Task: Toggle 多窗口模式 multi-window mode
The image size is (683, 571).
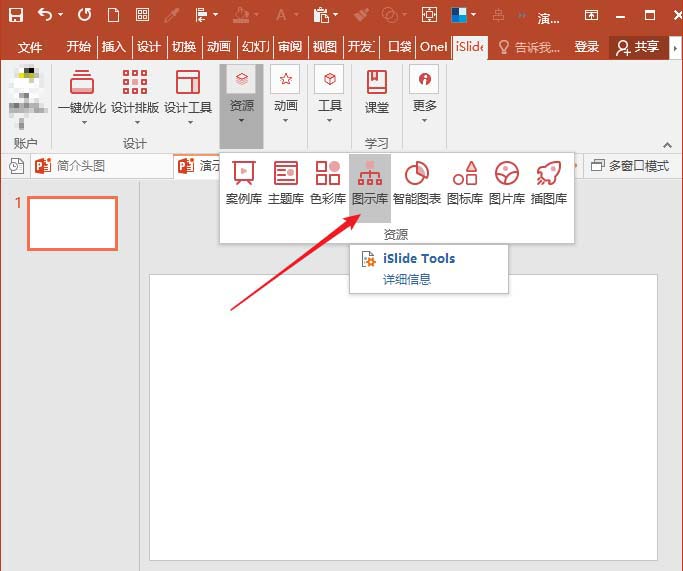Action: (629, 166)
